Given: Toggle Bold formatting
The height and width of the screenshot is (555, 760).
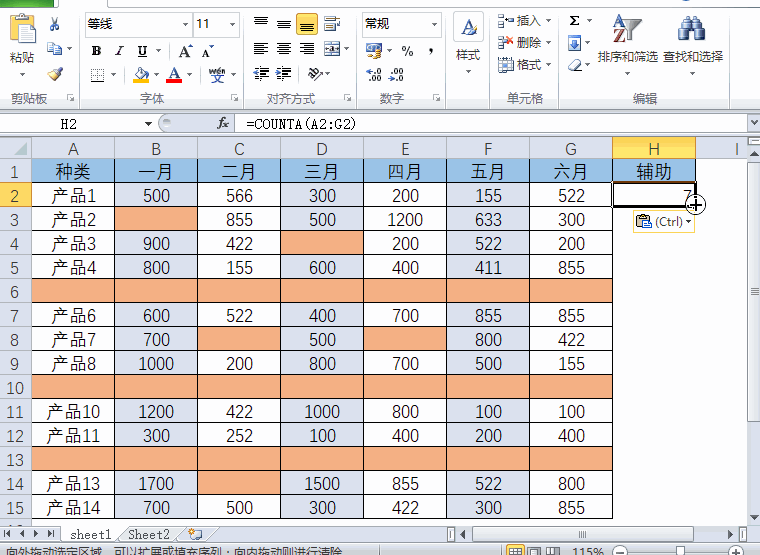Looking at the screenshot, I should click(x=96, y=50).
